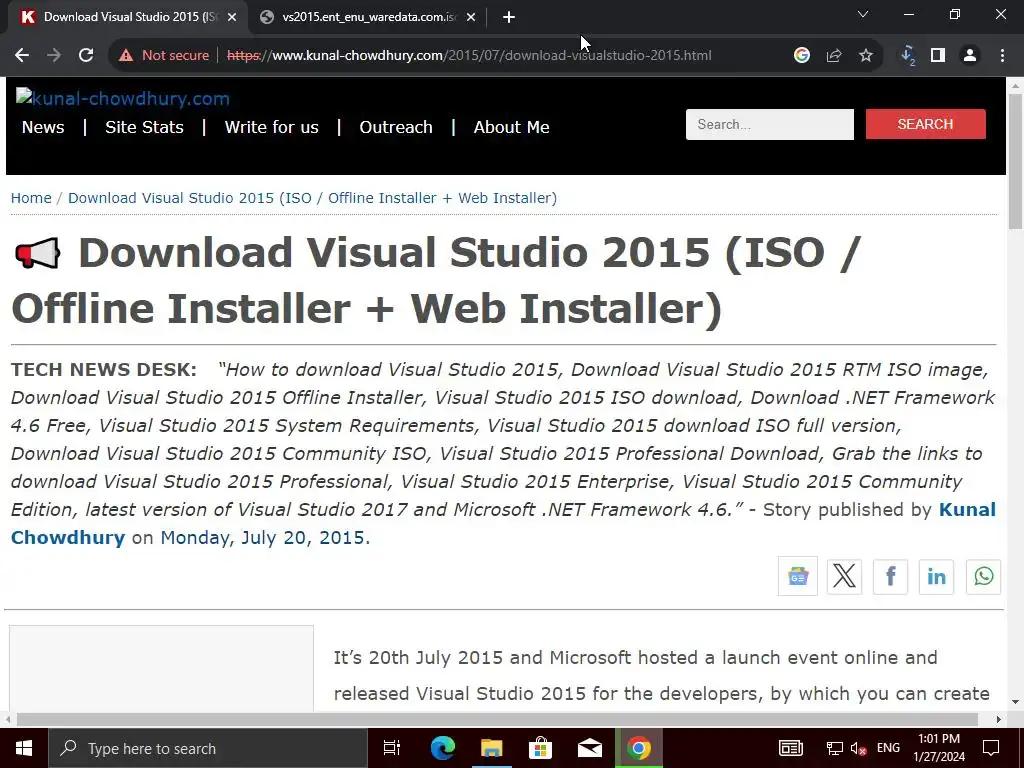Share article on Google News icon
Viewport: 1024px width, 768px height.
click(797, 577)
